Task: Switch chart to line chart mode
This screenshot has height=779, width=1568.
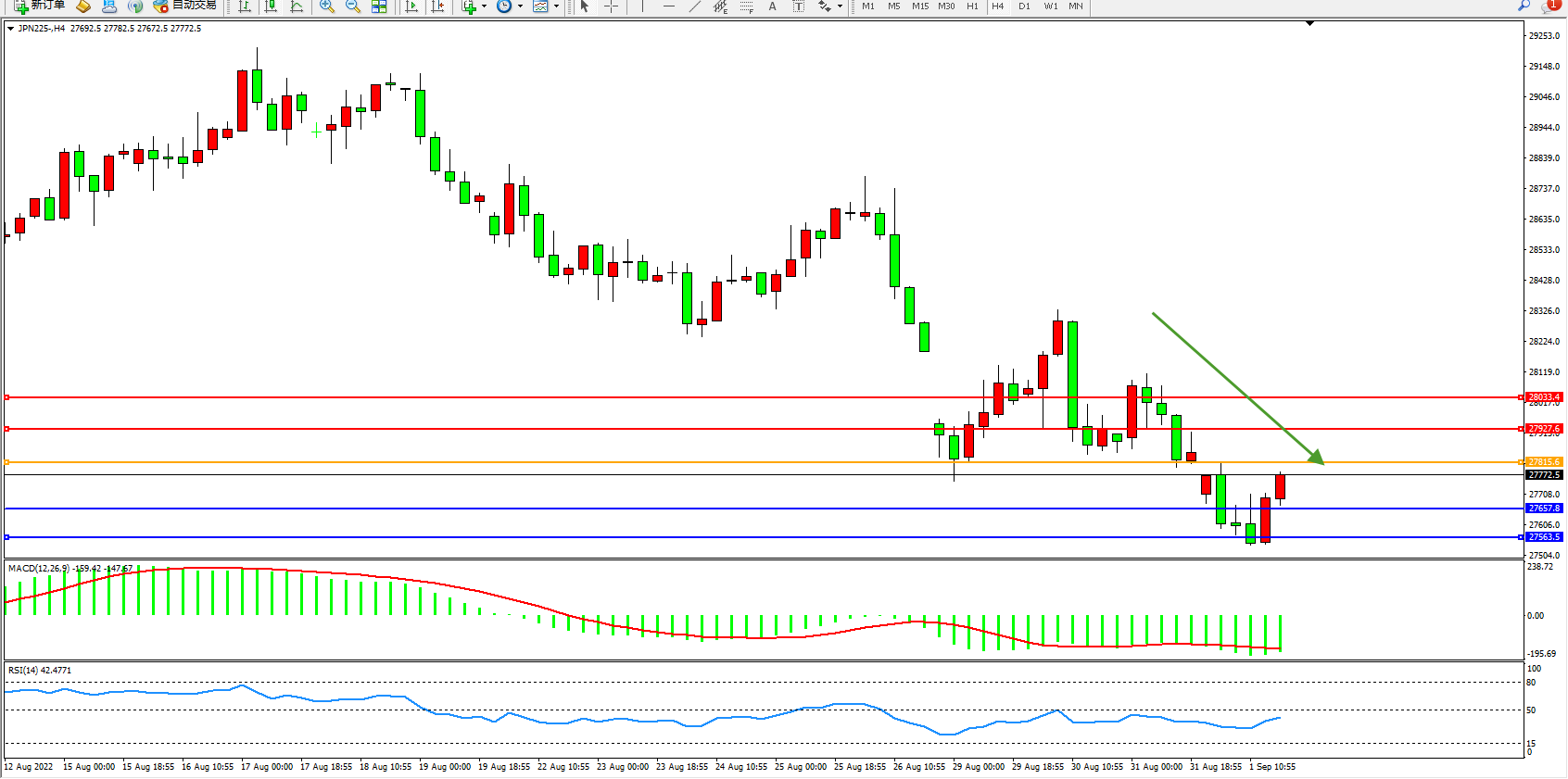Action: click(297, 6)
